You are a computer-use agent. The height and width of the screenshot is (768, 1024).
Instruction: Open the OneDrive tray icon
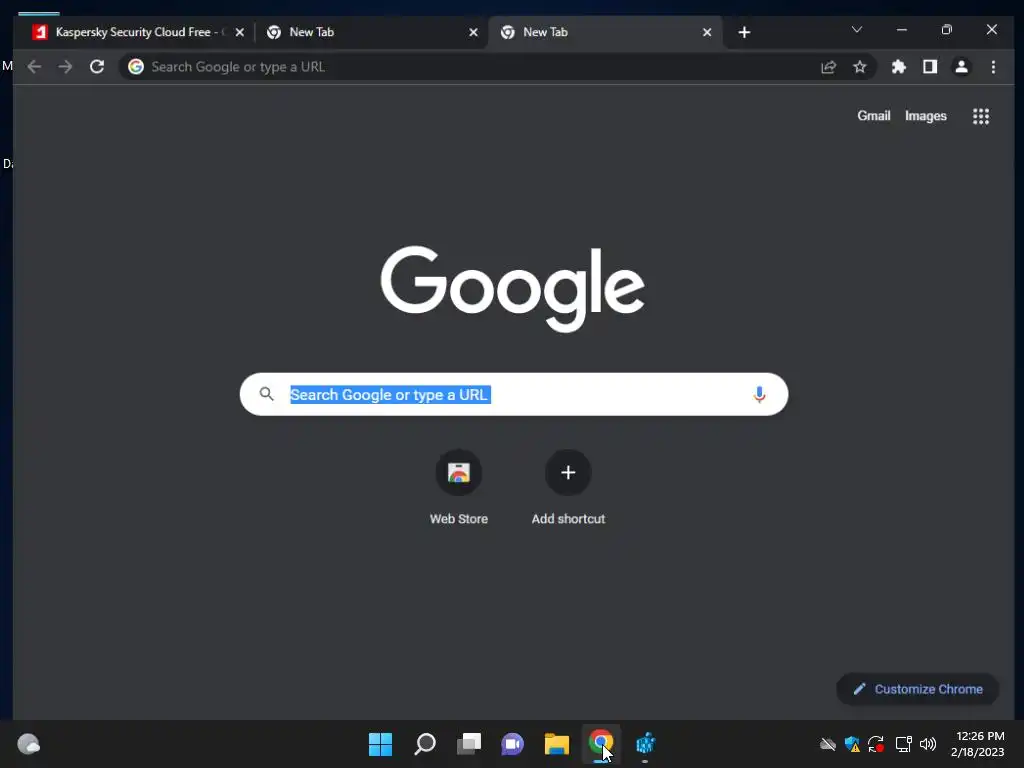tap(827, 744)
